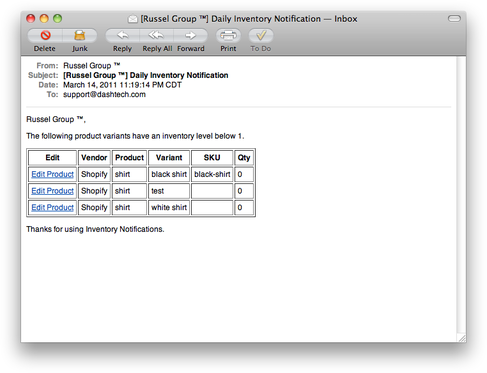The image size is (487, 373).
Task: Click the black shirt variant cell
Action: point(169,174)
